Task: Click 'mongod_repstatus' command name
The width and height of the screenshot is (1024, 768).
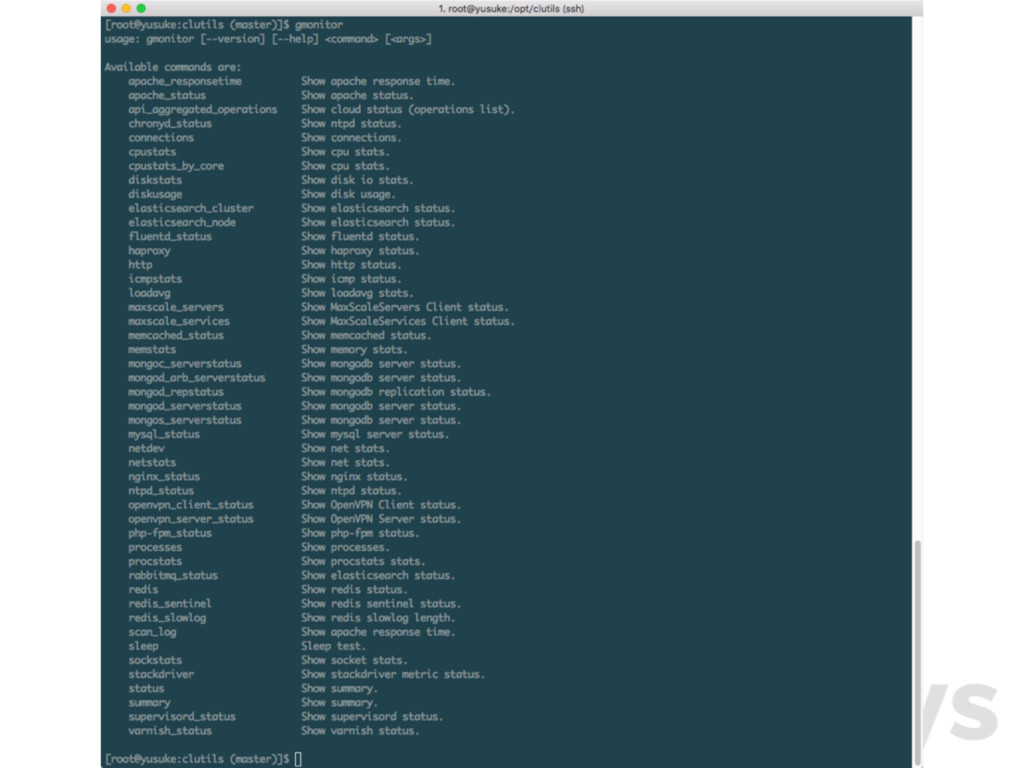Action: tap(176, 392)
